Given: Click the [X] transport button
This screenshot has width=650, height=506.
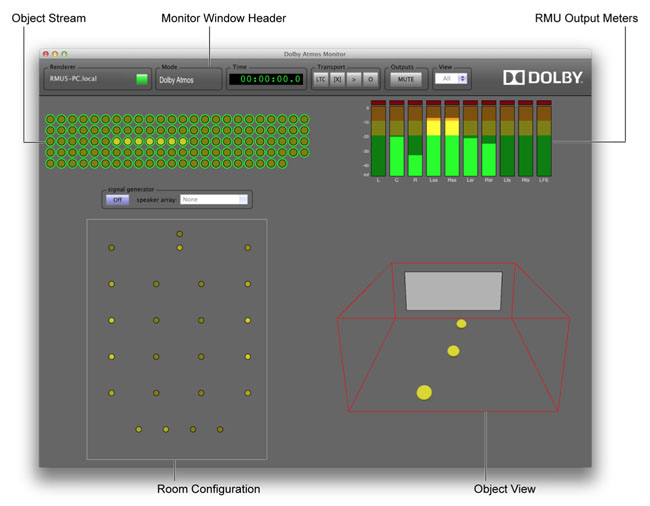Looking at the screenshot, I should tap(337, 80).
